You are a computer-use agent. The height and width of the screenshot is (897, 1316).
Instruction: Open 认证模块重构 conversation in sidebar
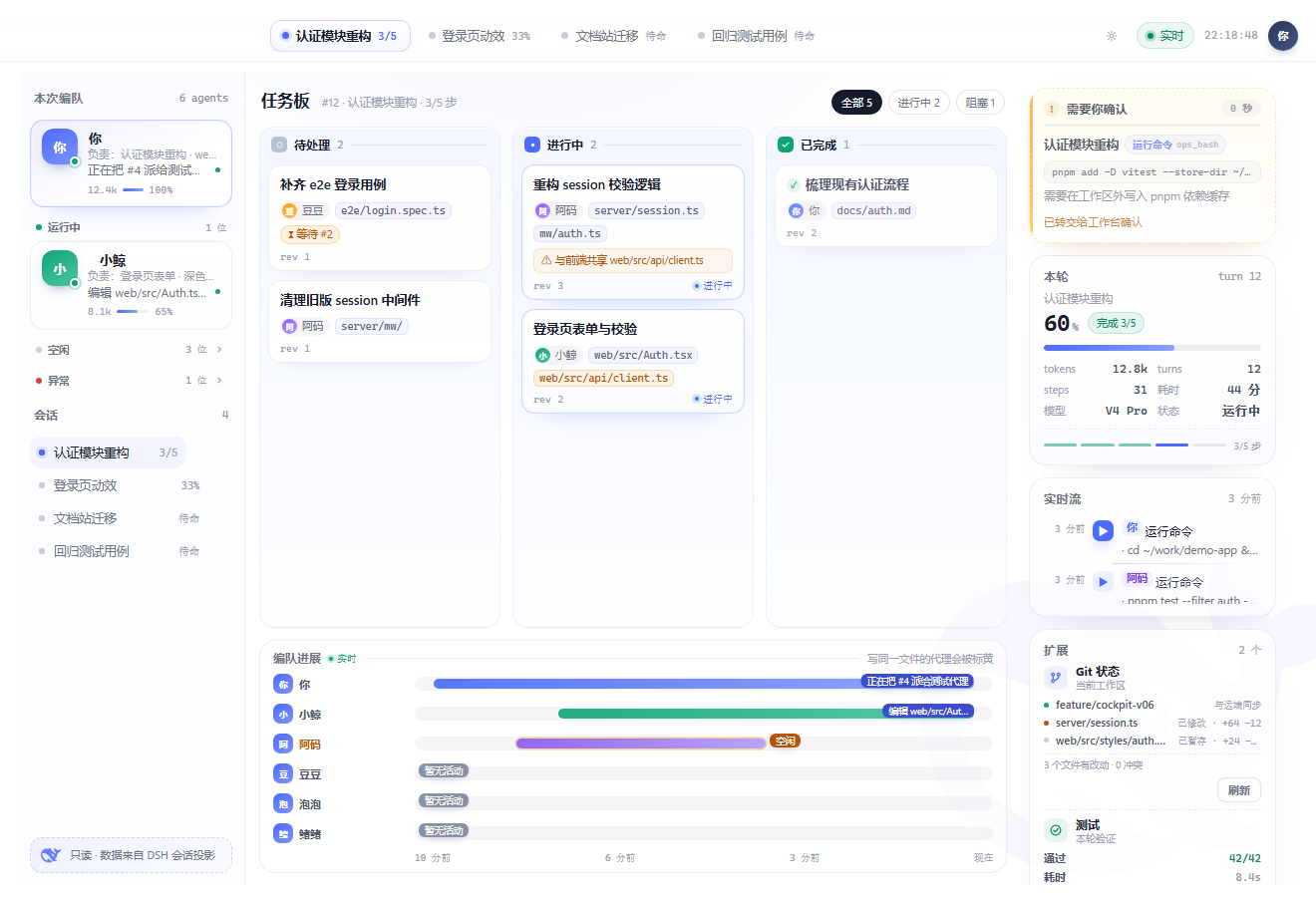click(109, 452)
